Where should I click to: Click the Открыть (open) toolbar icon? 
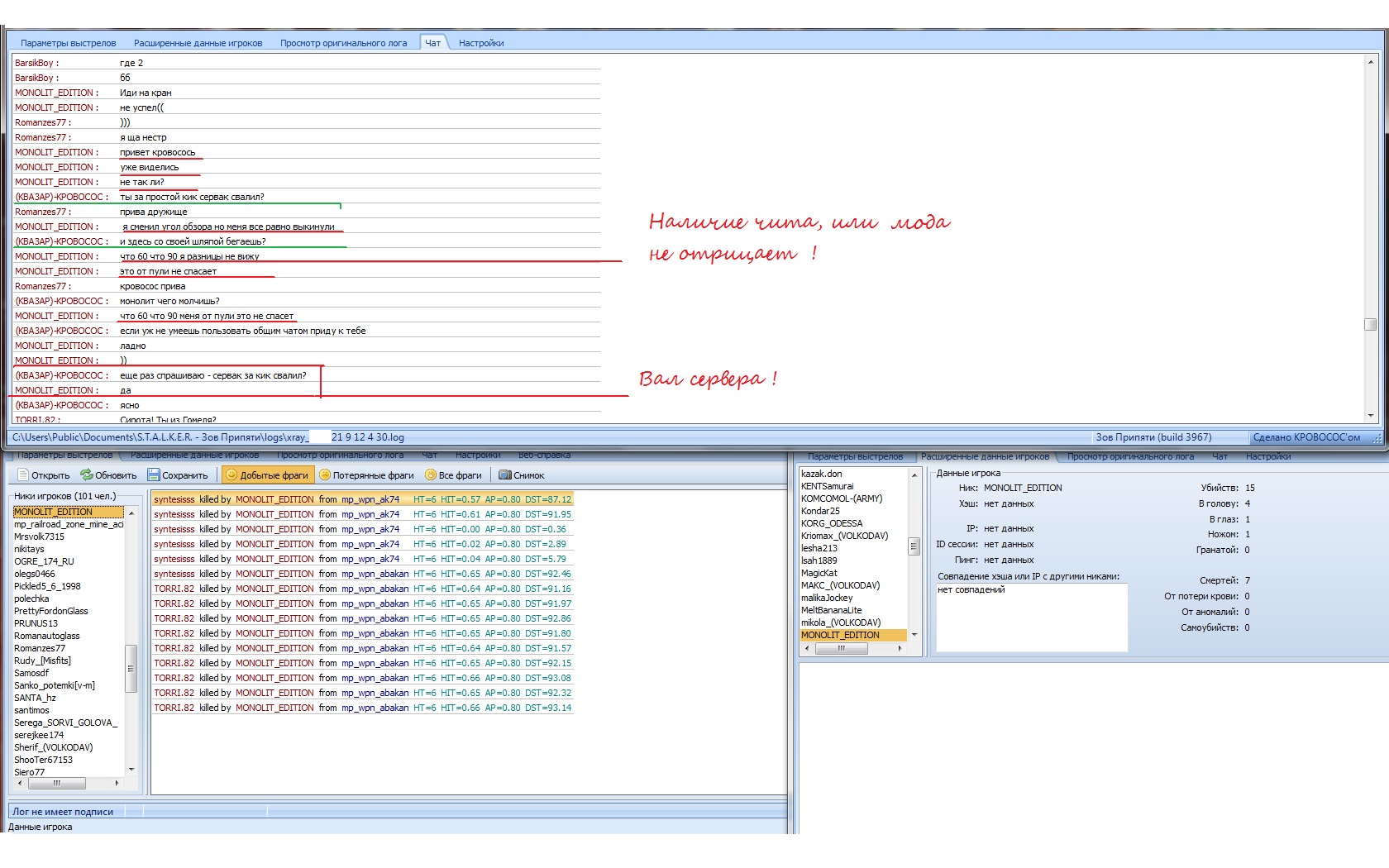tap(23, 475)
